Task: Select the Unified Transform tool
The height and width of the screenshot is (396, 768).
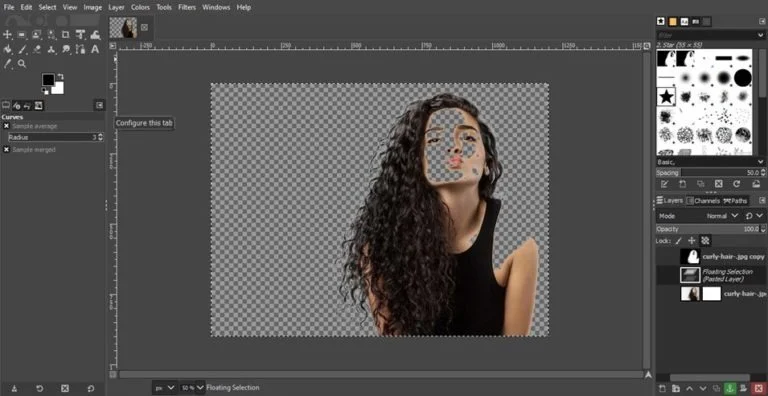Action: point(80,34)
